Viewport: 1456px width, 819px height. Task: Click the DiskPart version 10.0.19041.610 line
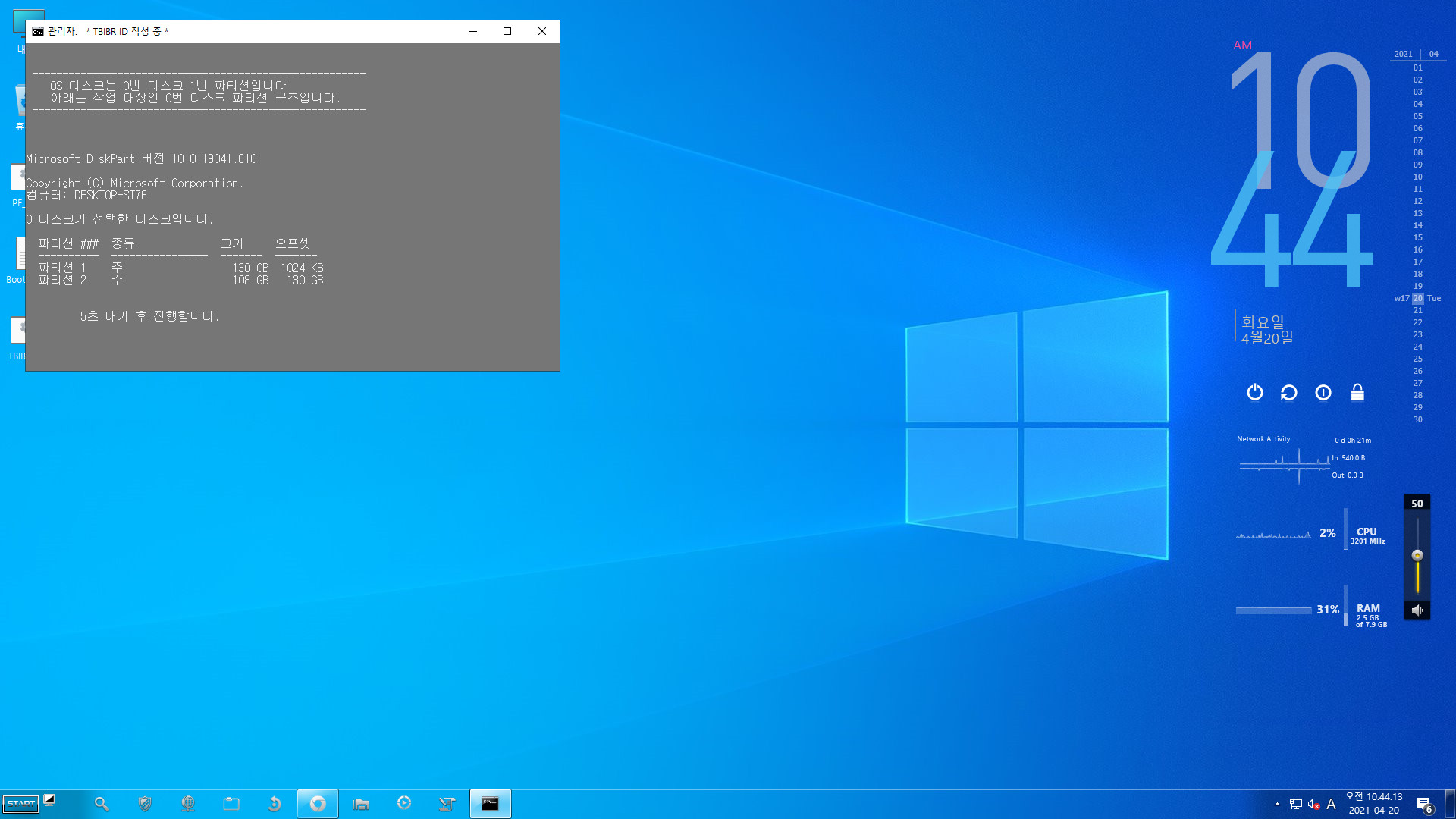pos(141,158)
